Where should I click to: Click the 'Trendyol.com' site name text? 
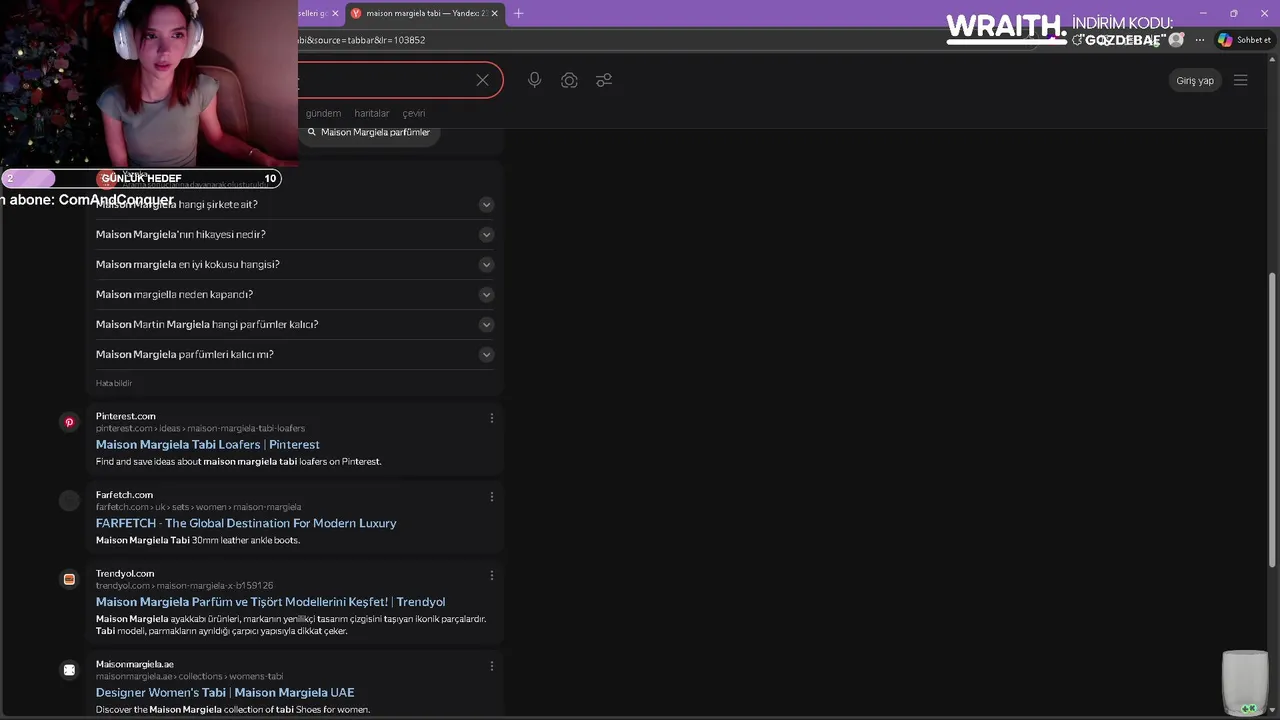125,574
